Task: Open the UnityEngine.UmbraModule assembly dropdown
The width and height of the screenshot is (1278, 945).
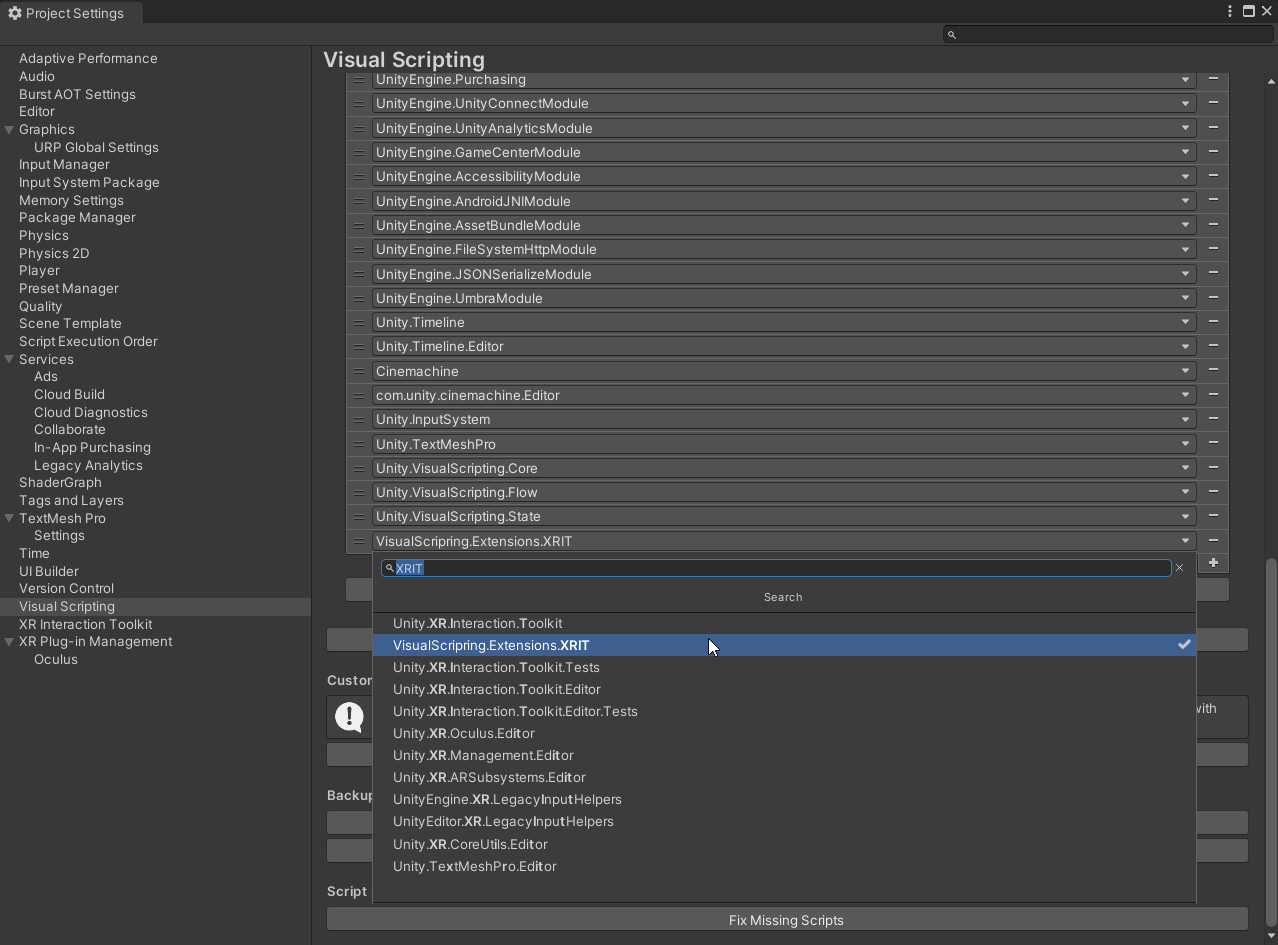Action: 783,298
